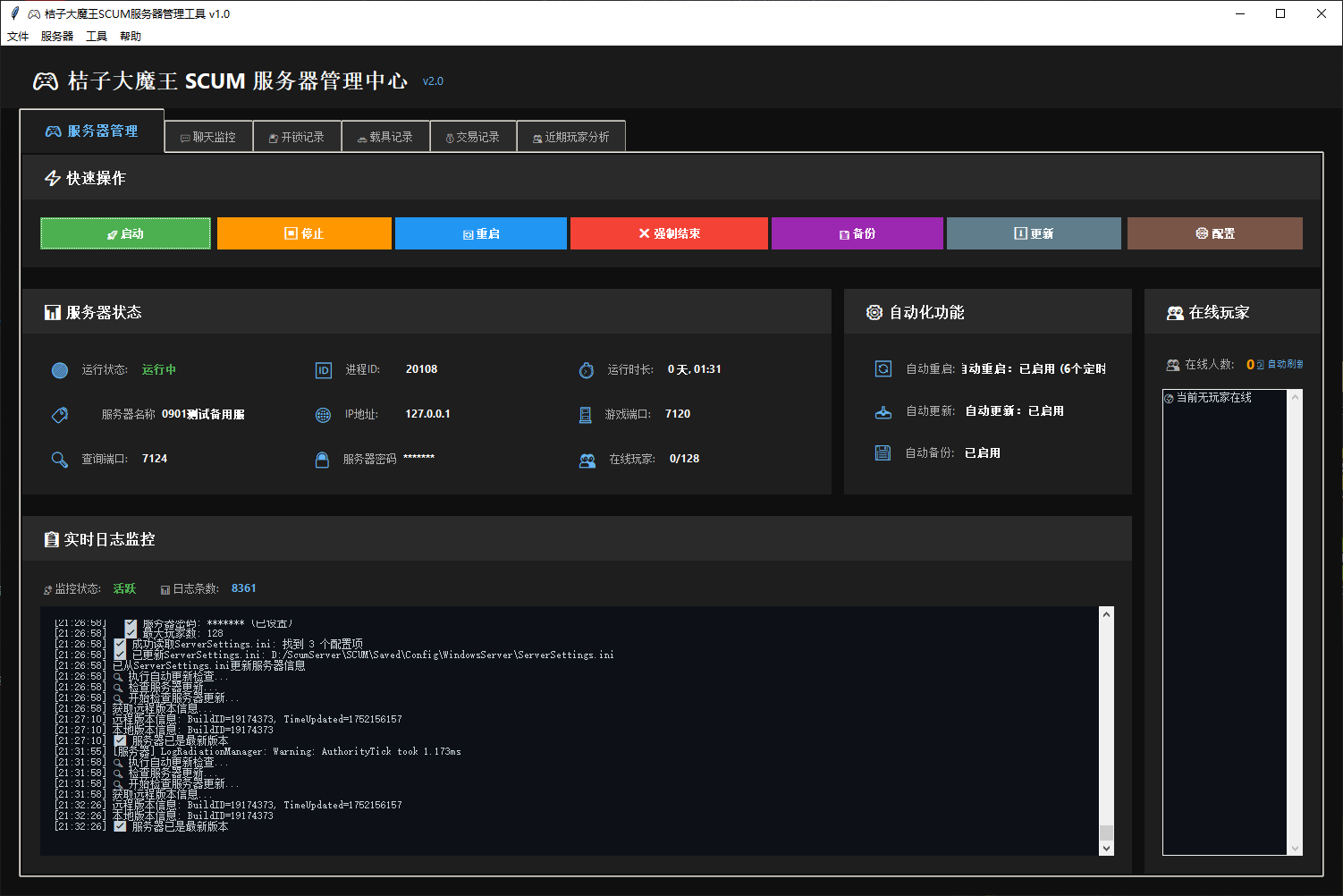Switch to the 载具记录 tab
The height and width of the screenshot is (896, 1343).
point(385,136)
